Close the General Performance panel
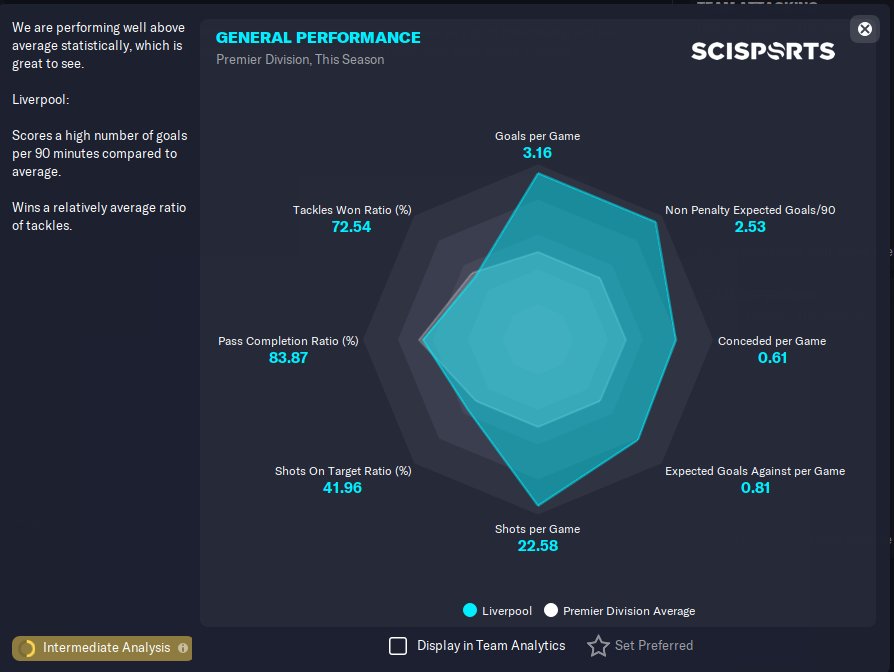This screenshot has height=672, width=894. [865, 29]
